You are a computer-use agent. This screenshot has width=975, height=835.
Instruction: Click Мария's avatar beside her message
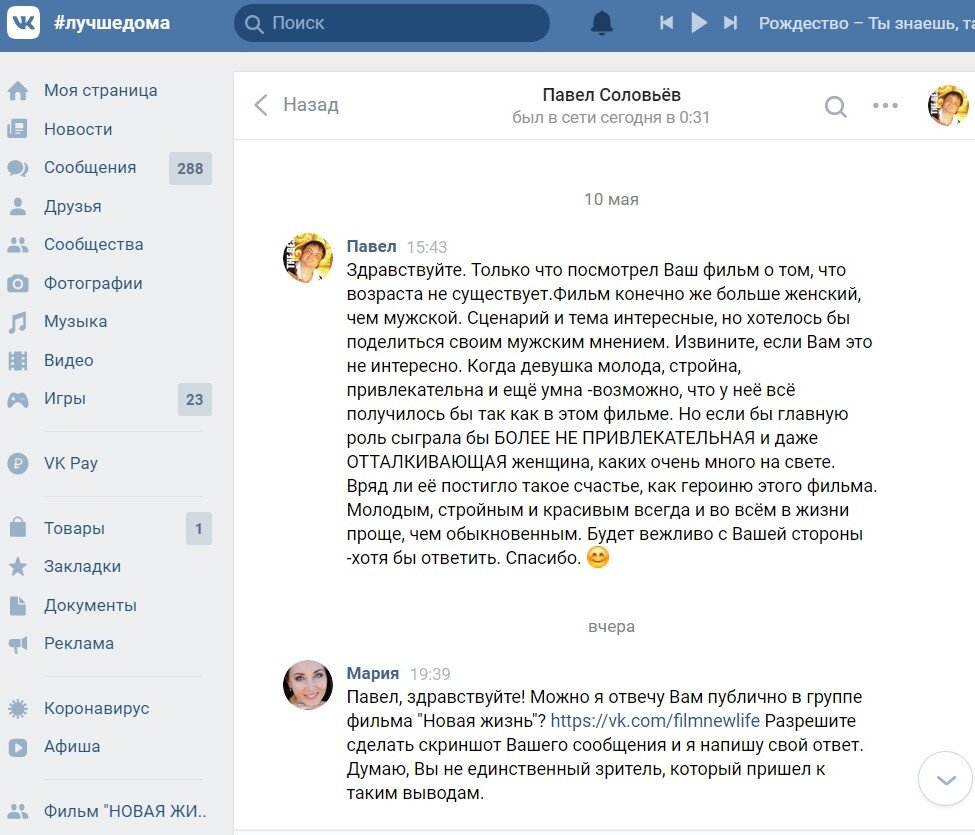click(308, 685)
